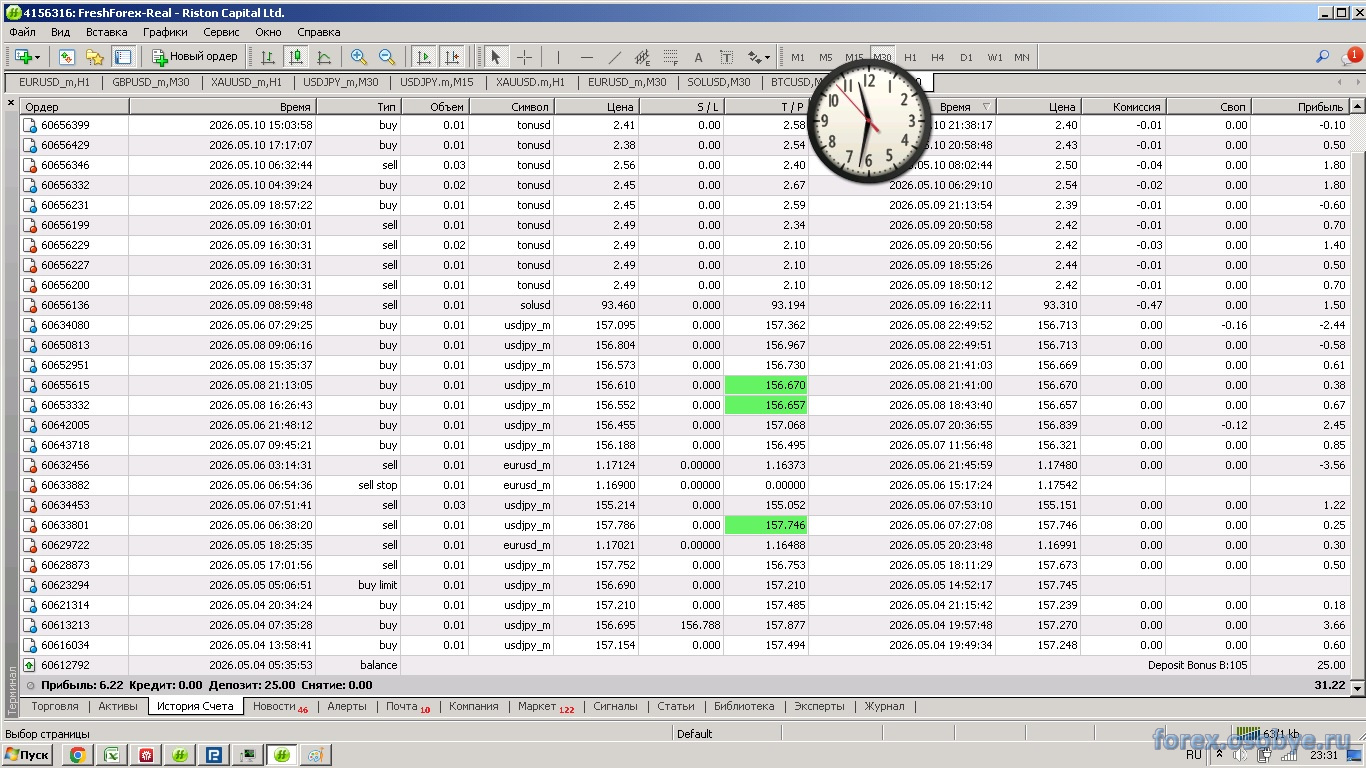The width and height of the screenshot is (1366, 768).
Task: Open the XAUUSD_m,H1 chart tab
Action: click(246, 83)
